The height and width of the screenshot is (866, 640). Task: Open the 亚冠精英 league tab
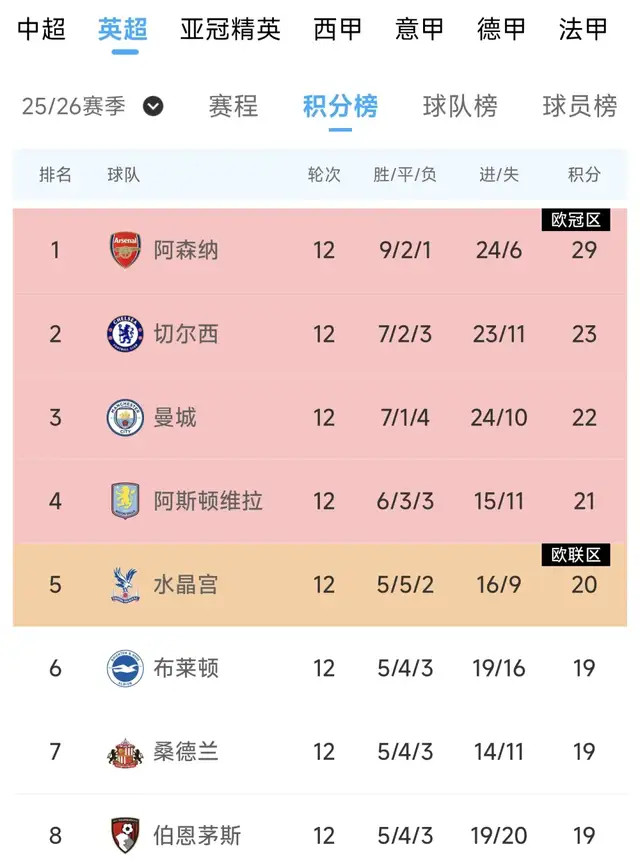click(231, 29)
